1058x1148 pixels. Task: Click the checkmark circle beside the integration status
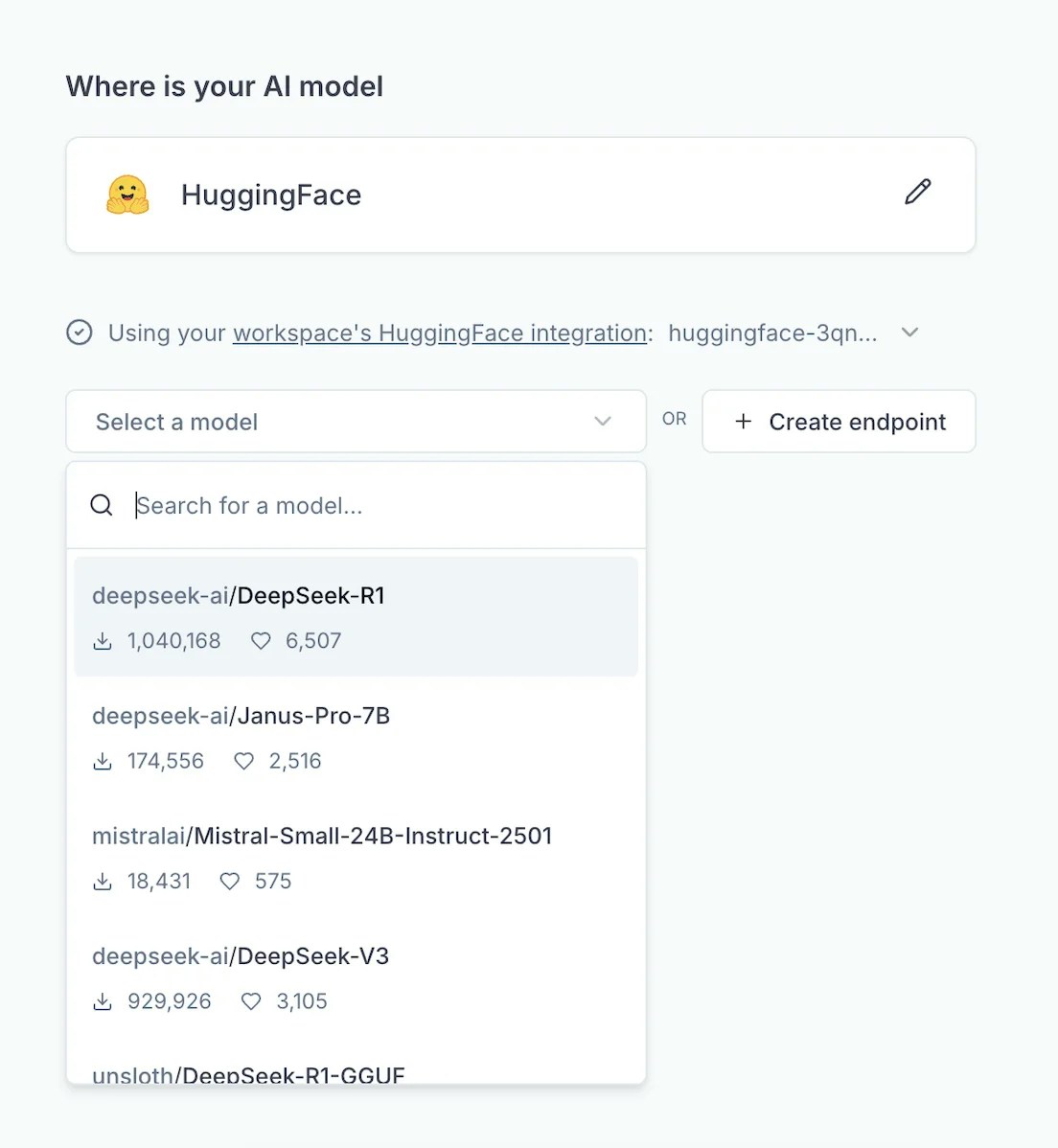click(80, 333)
